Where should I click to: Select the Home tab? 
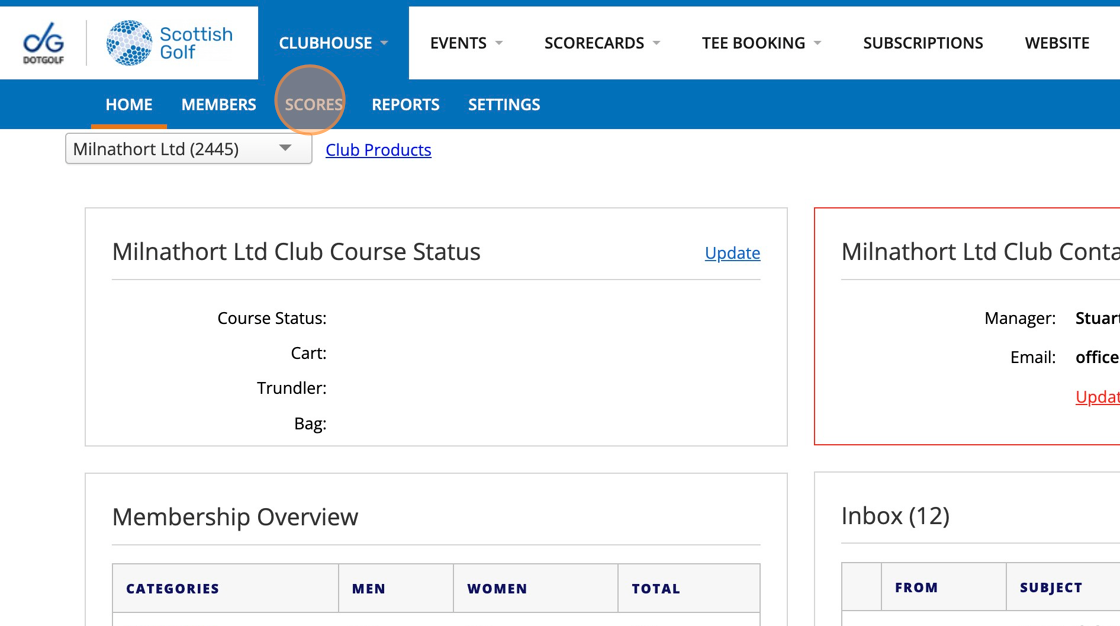pos(129,104)
